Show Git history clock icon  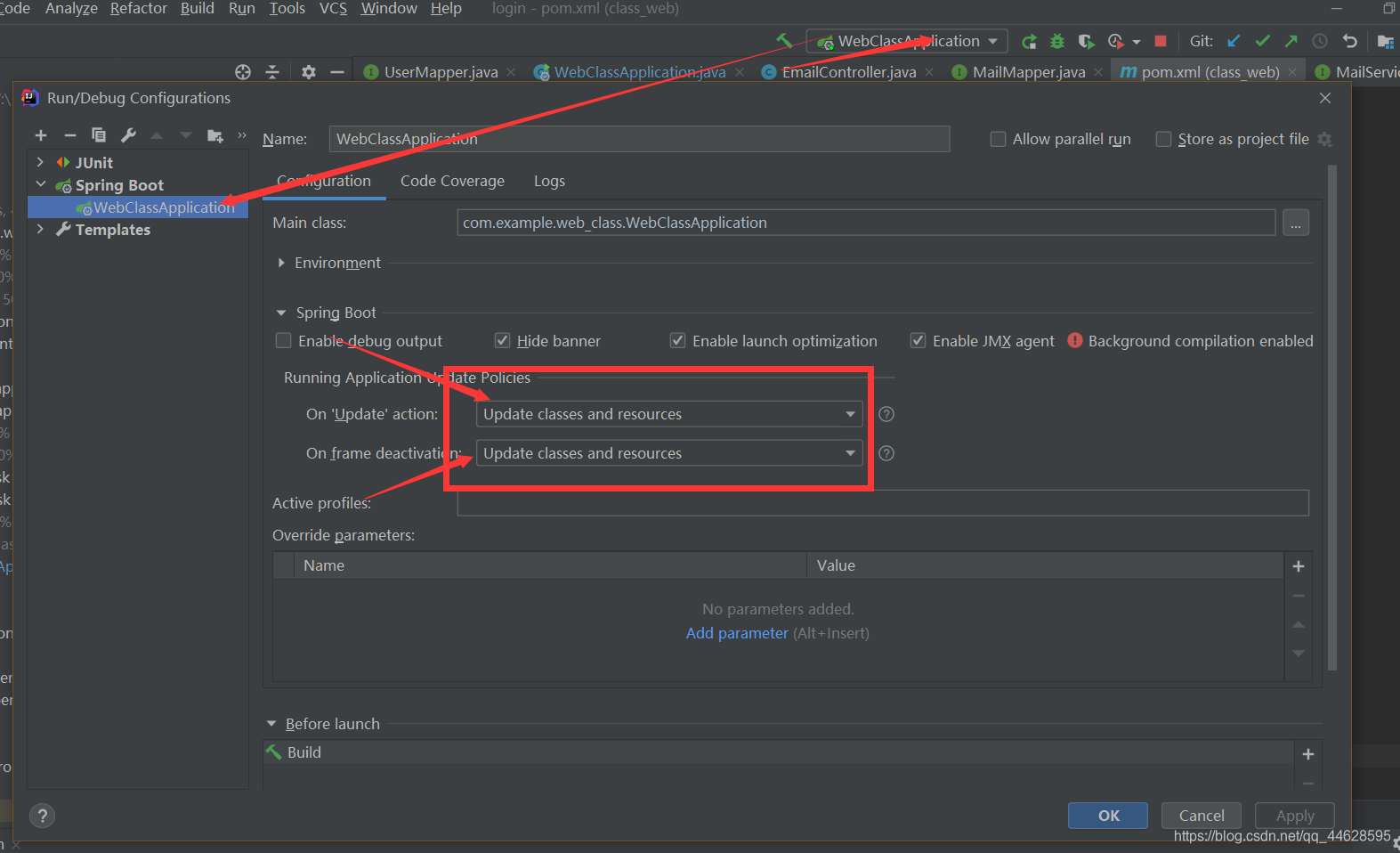1320,41
